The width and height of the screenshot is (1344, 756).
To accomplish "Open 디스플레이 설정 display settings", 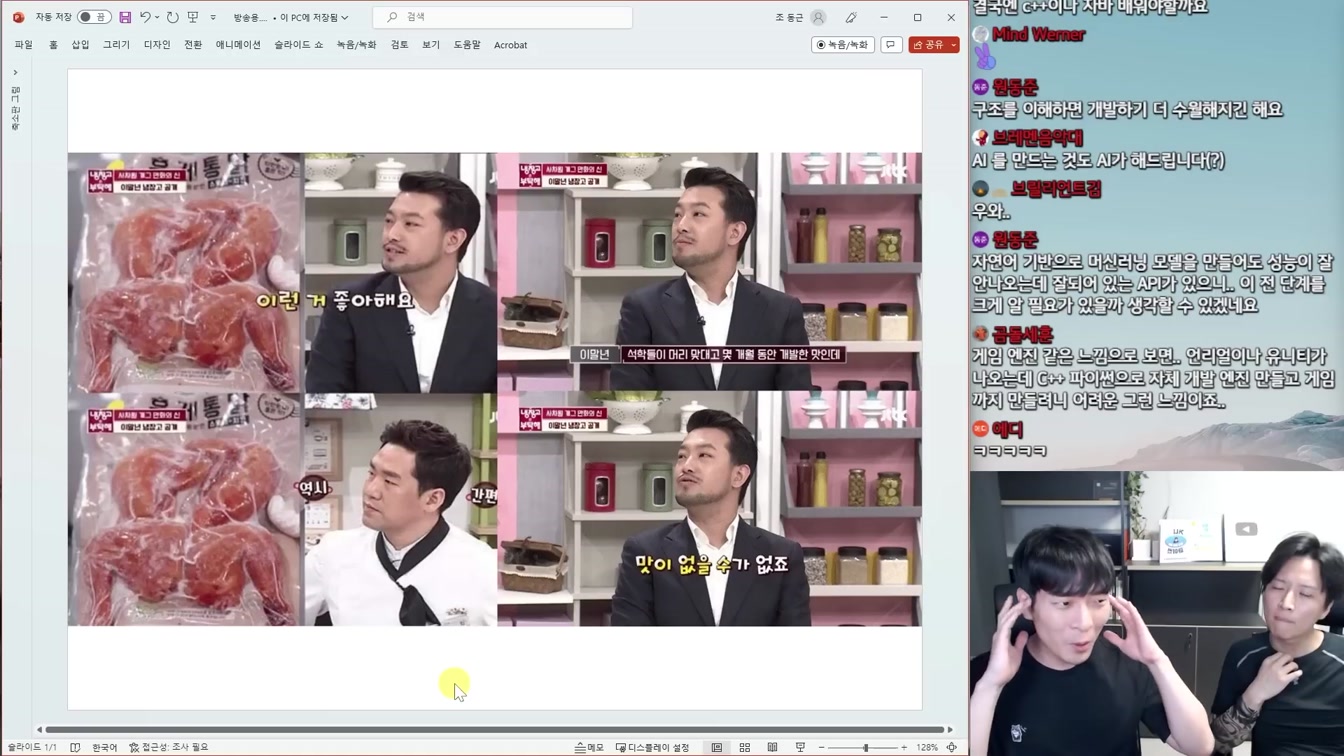I will point(652,747).
